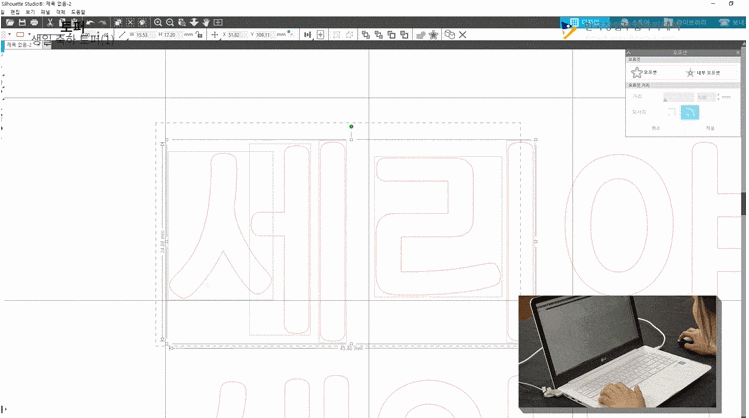Image resolution: width=749 pixels, height=418 pixels.
Task: Cut the selection with the scissors icon
Action: [x=49, y=22]
